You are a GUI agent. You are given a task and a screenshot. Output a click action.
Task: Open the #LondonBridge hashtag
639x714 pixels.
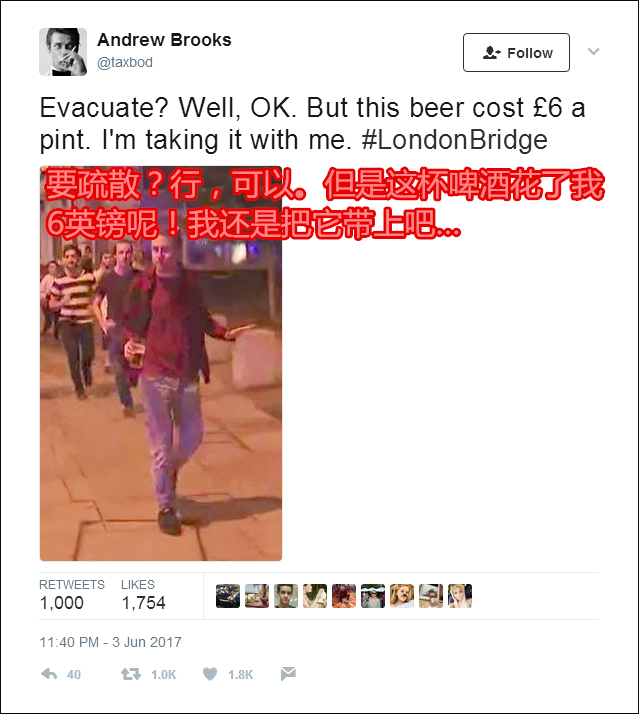[x=455, y=140]
